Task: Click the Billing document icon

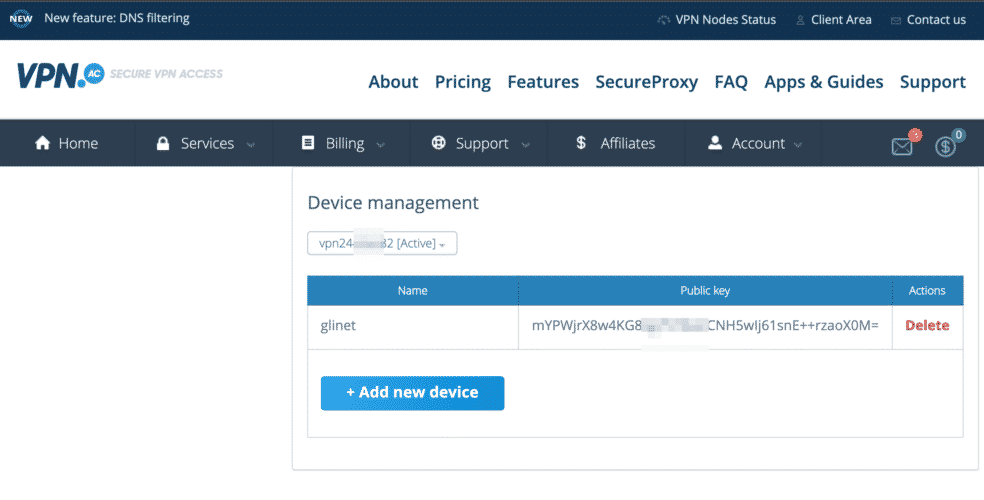Action: click(x=308, y=143)
